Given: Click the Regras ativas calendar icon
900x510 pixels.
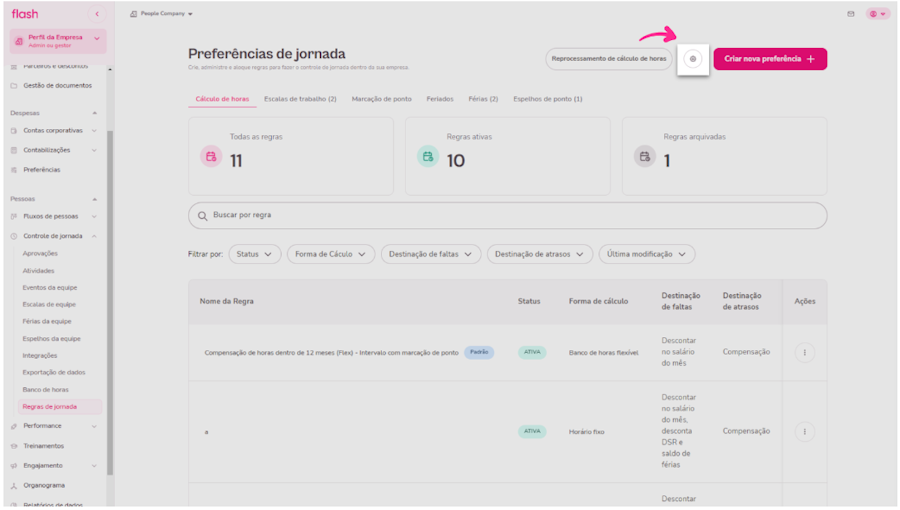Looking at the screenshot, I should tap(428, 156).
